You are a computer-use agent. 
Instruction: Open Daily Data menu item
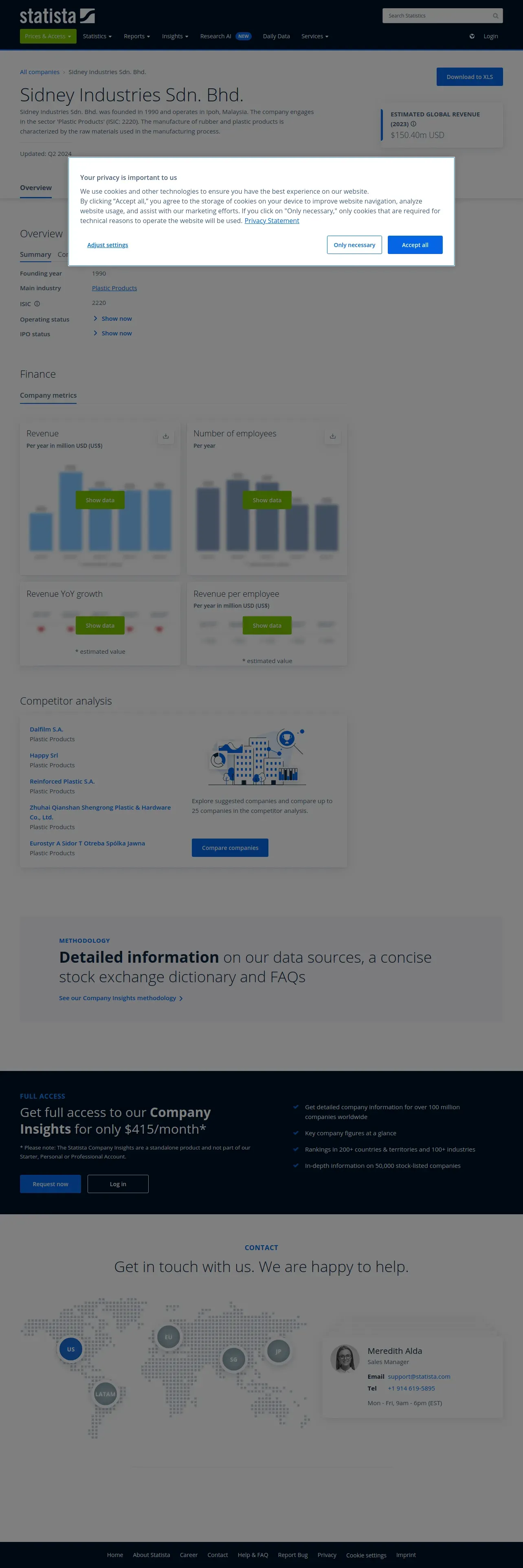coord(277,37)
